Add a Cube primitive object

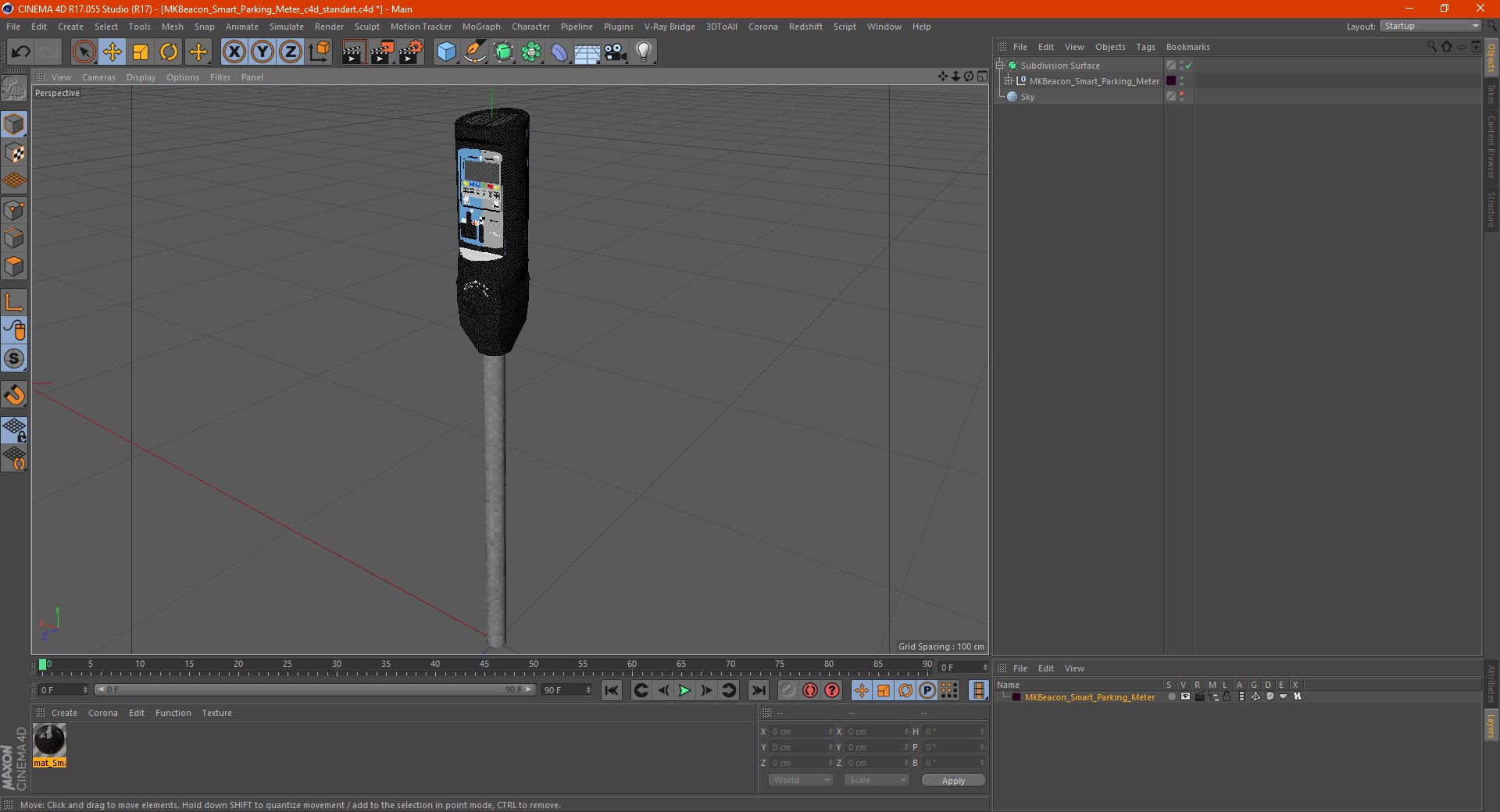(x=446, y=52)
